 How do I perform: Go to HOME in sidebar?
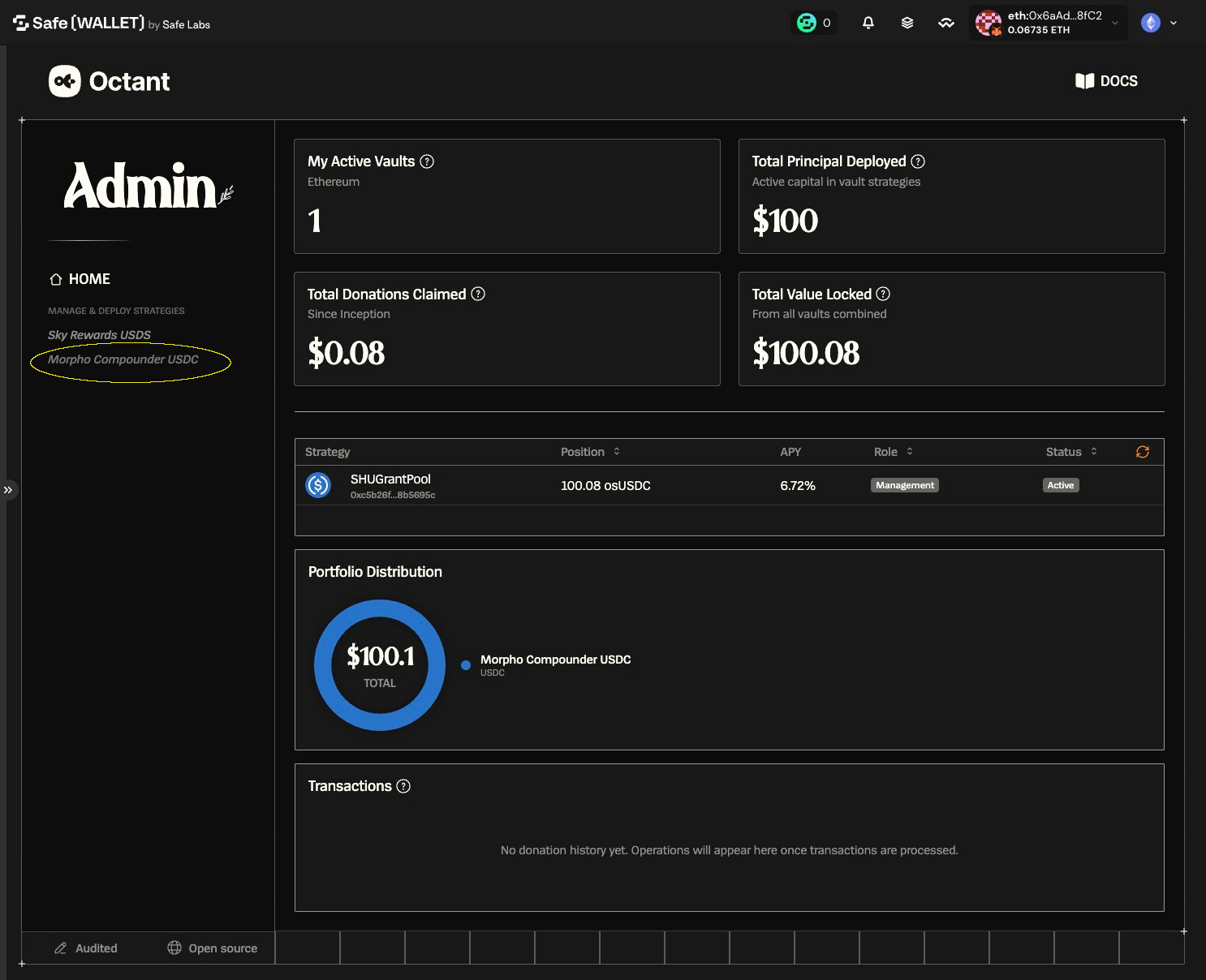click(80, 279)
